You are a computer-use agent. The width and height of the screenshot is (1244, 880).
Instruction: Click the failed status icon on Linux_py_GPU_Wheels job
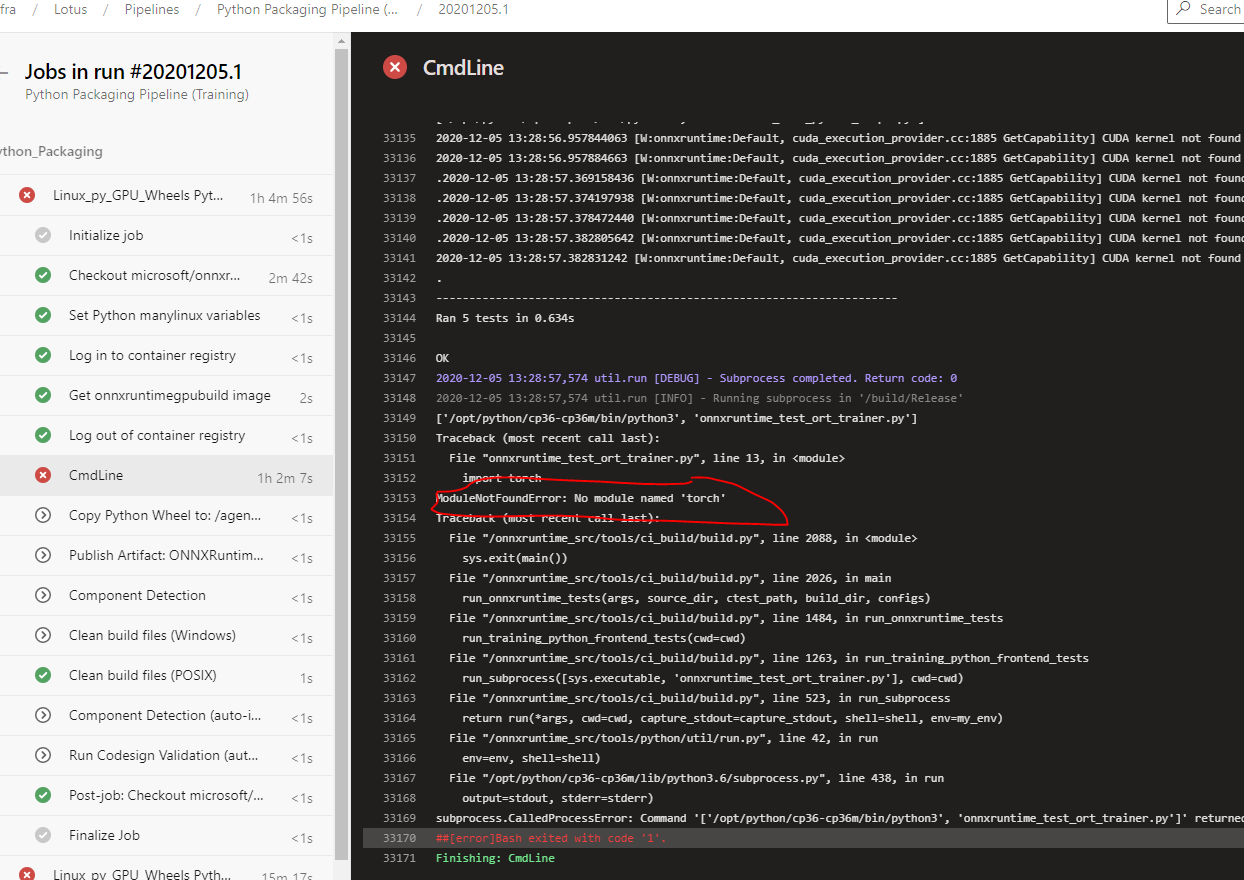26,195
